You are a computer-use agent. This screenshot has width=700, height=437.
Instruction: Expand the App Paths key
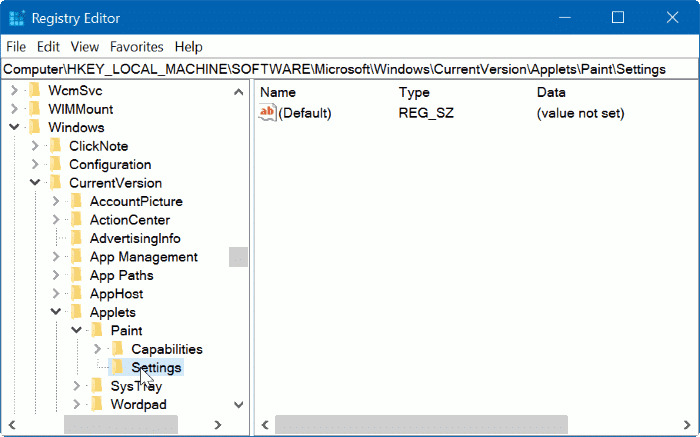[x=56, y=275]
